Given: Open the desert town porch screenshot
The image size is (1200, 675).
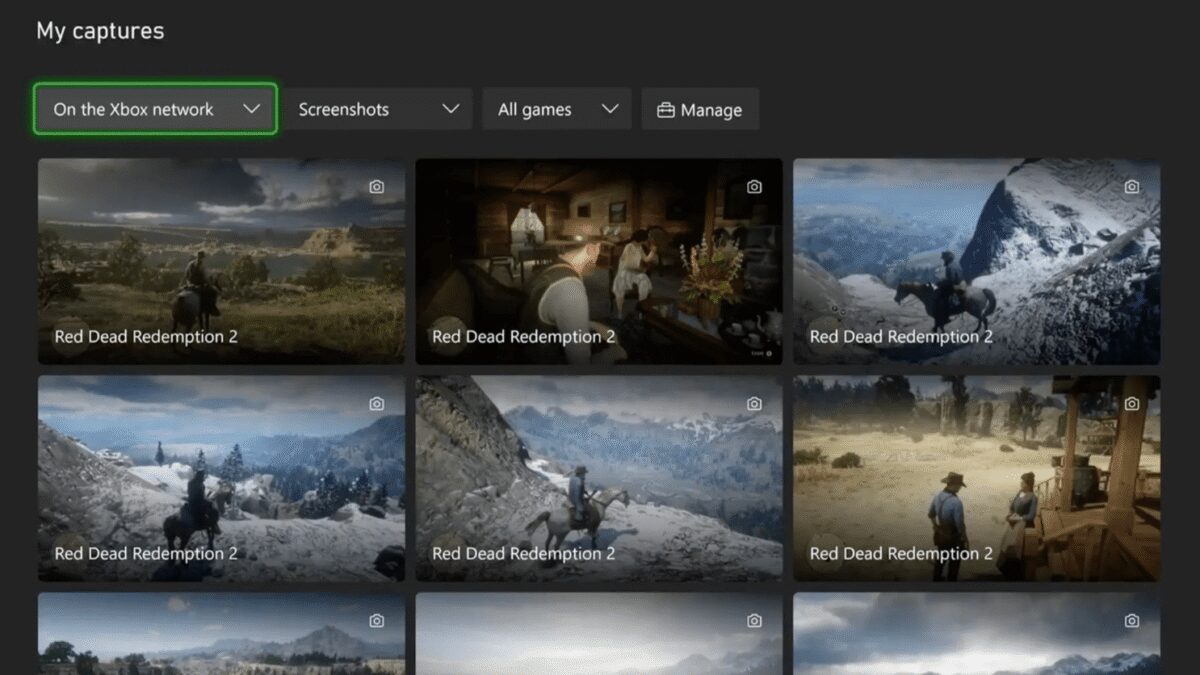Looking at the screenshot, I should pyautogui.click(x=976, y=477).
